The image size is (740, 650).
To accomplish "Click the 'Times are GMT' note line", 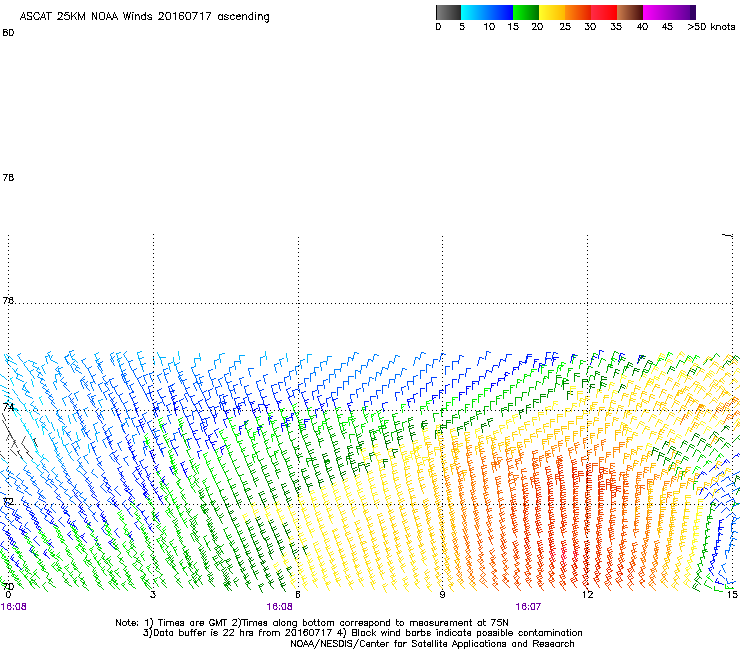I will 312,623.
